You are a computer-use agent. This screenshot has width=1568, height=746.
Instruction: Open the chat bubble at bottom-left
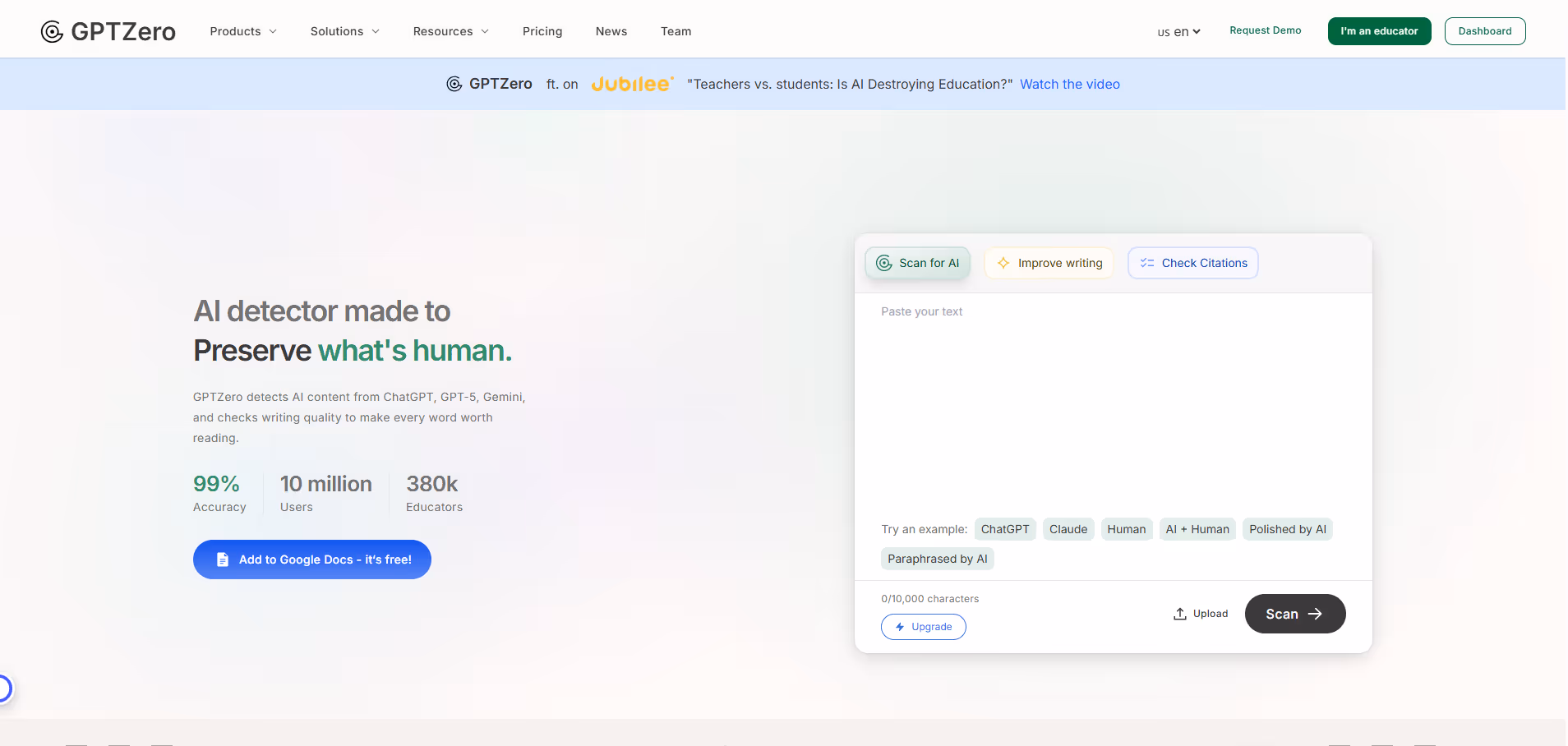pyautogui.click(x=4, y=688)
